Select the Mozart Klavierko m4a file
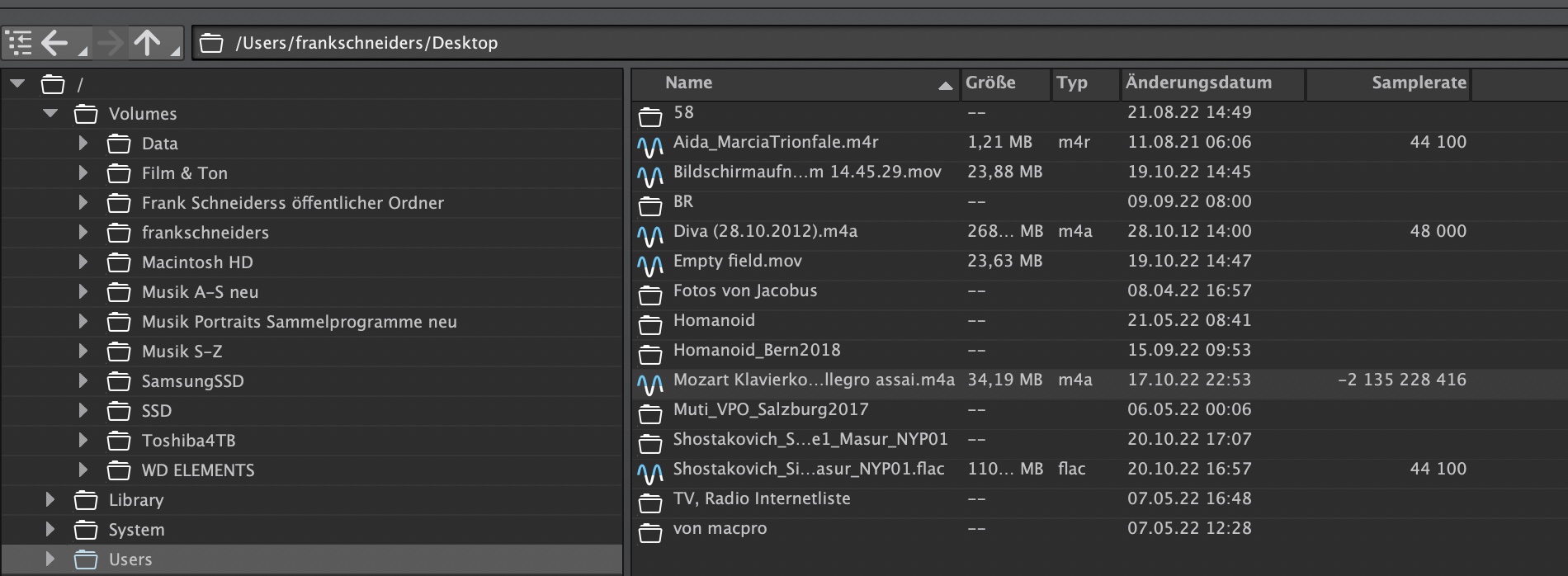Viewport: 1568px width, 576px height. pyautogui.click(x=813, y=380)
